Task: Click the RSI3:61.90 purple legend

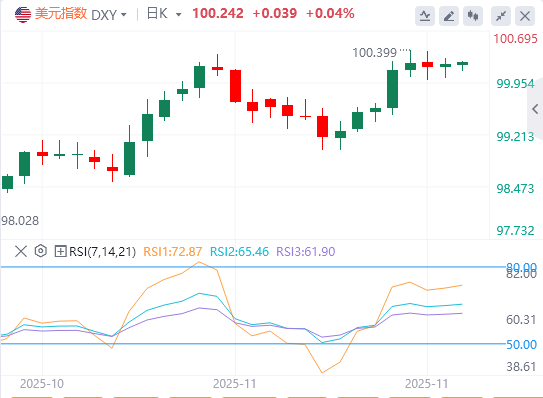Action: click(x=306, y=251)
